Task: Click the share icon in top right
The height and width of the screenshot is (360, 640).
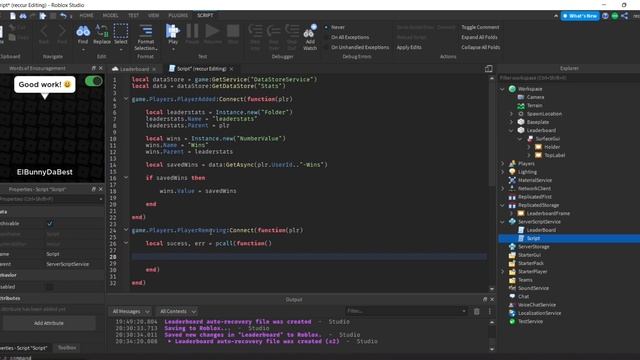Action: 624,16
